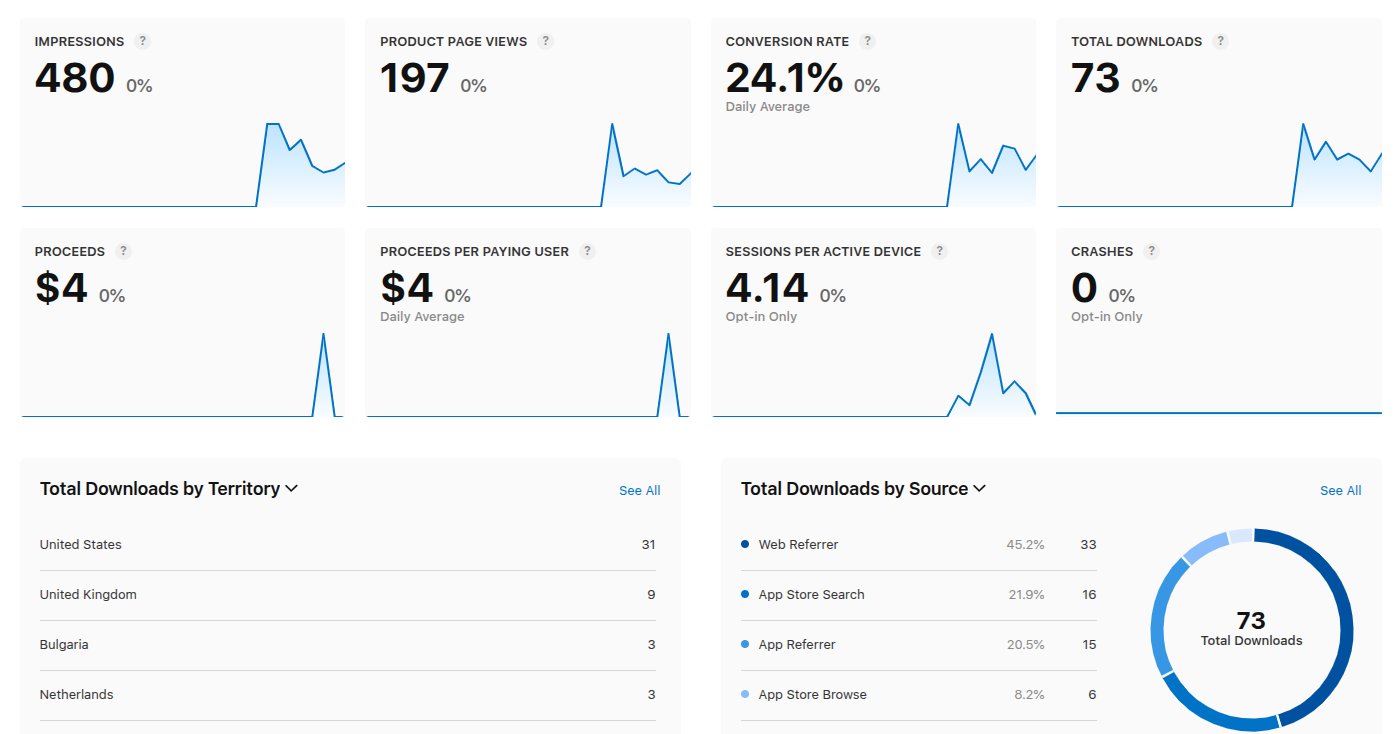Image resolution: width=1396 pixels, height=734 pixels.
Task: Open Sessions Per Active Device chart
Action: pos(874,374)
